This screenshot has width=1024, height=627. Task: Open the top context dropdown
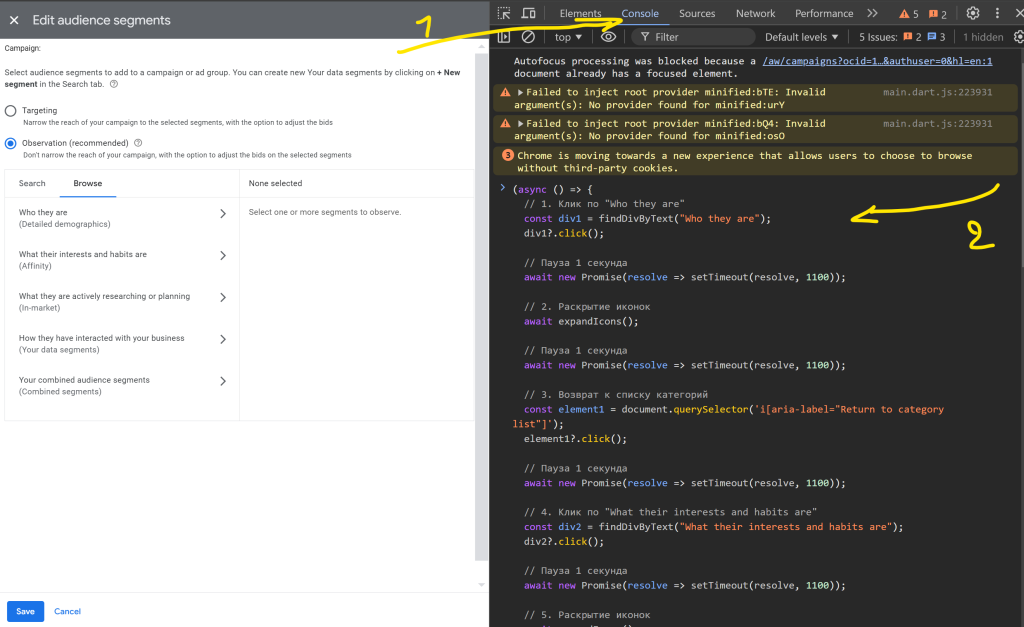coord(569,37)
